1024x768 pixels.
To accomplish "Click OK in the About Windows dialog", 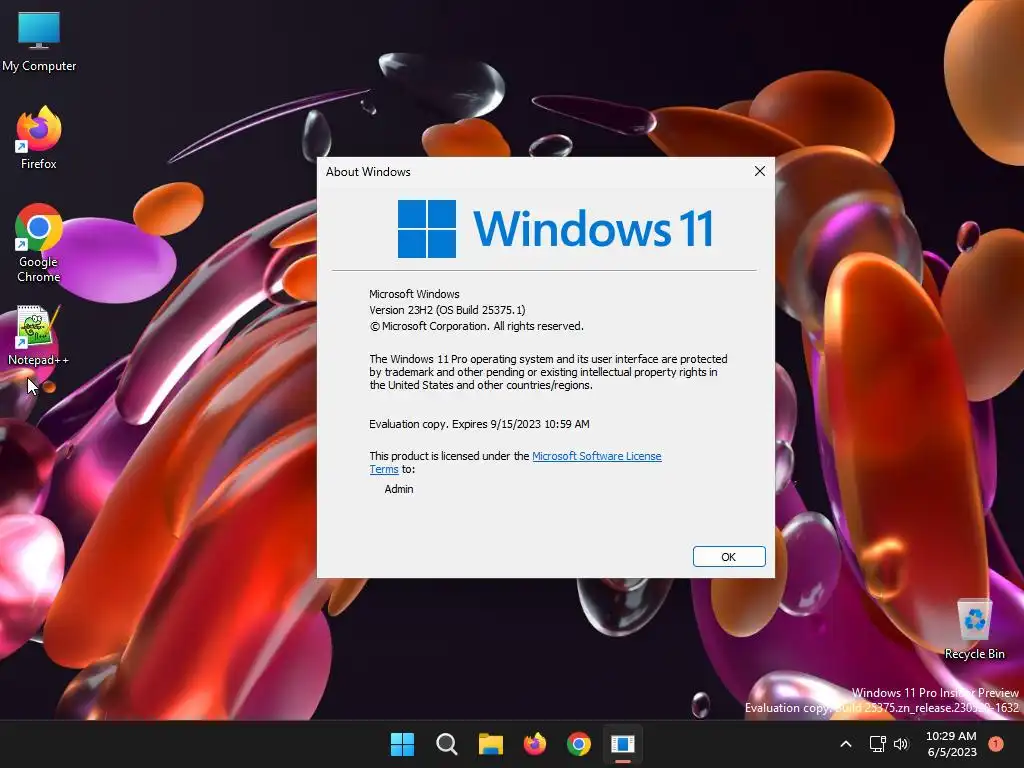I will click(729, 556).
